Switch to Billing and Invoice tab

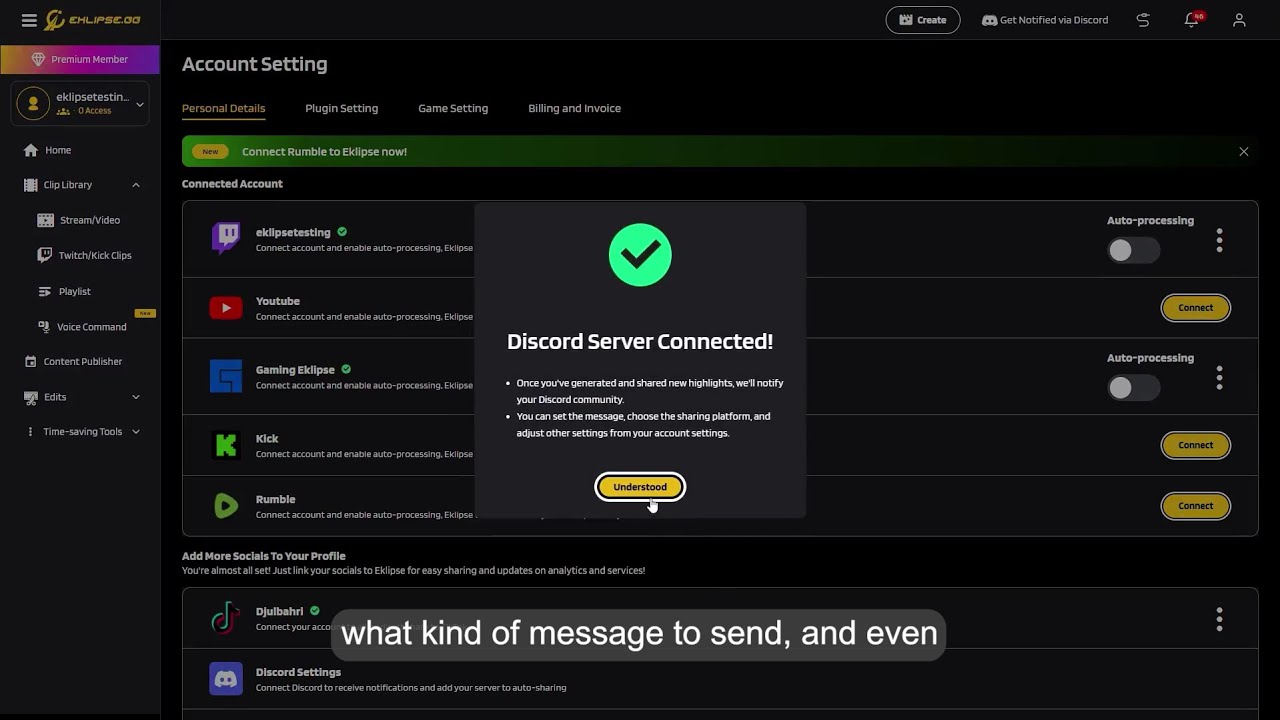[x=574, y=108]
